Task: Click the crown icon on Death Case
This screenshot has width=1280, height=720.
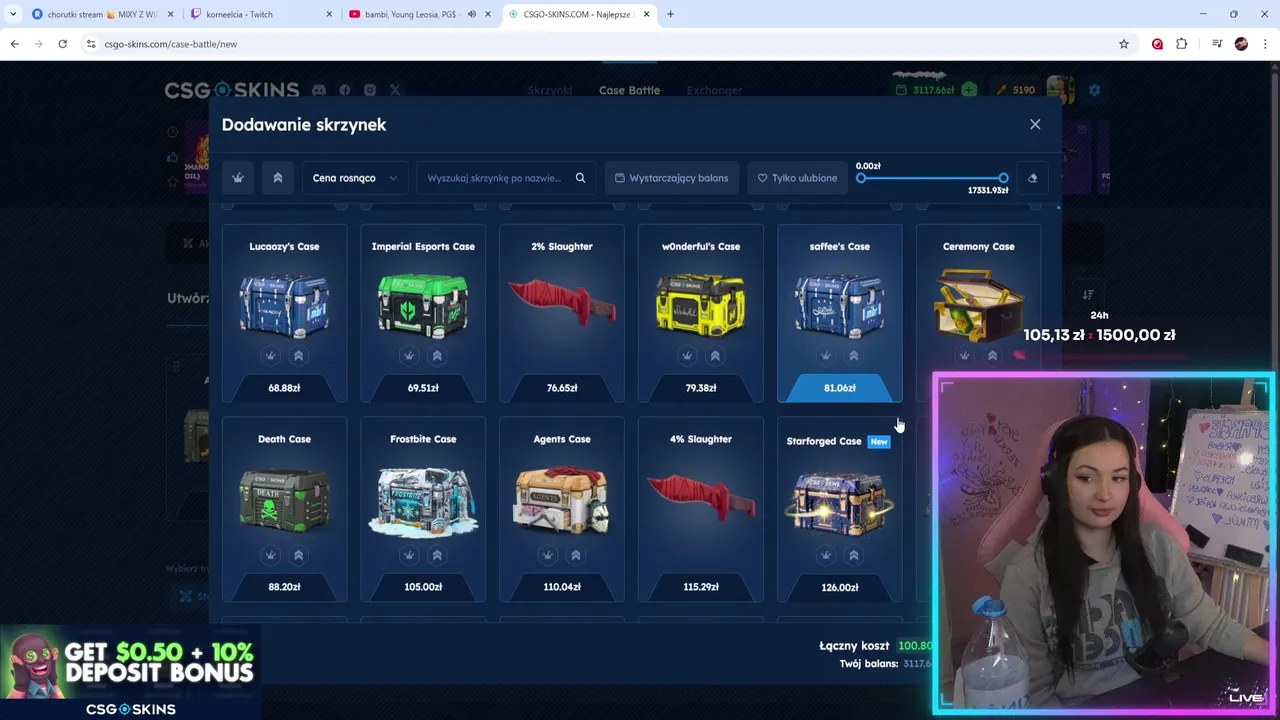Action: [270, 555]
